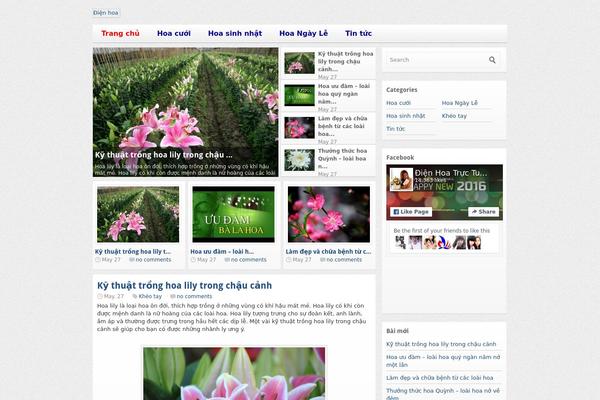Open slider title Kỹ thuật trồng hoa lily trong chậu cảnh
Screen dimensions: 600x400
(x=346, y=61)
